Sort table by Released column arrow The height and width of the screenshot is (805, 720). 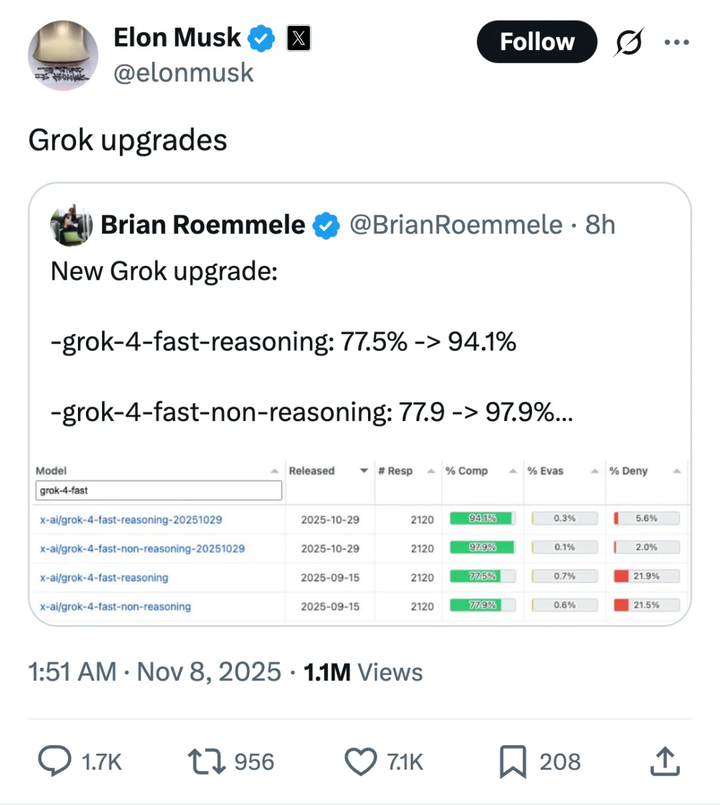(363, 471)
